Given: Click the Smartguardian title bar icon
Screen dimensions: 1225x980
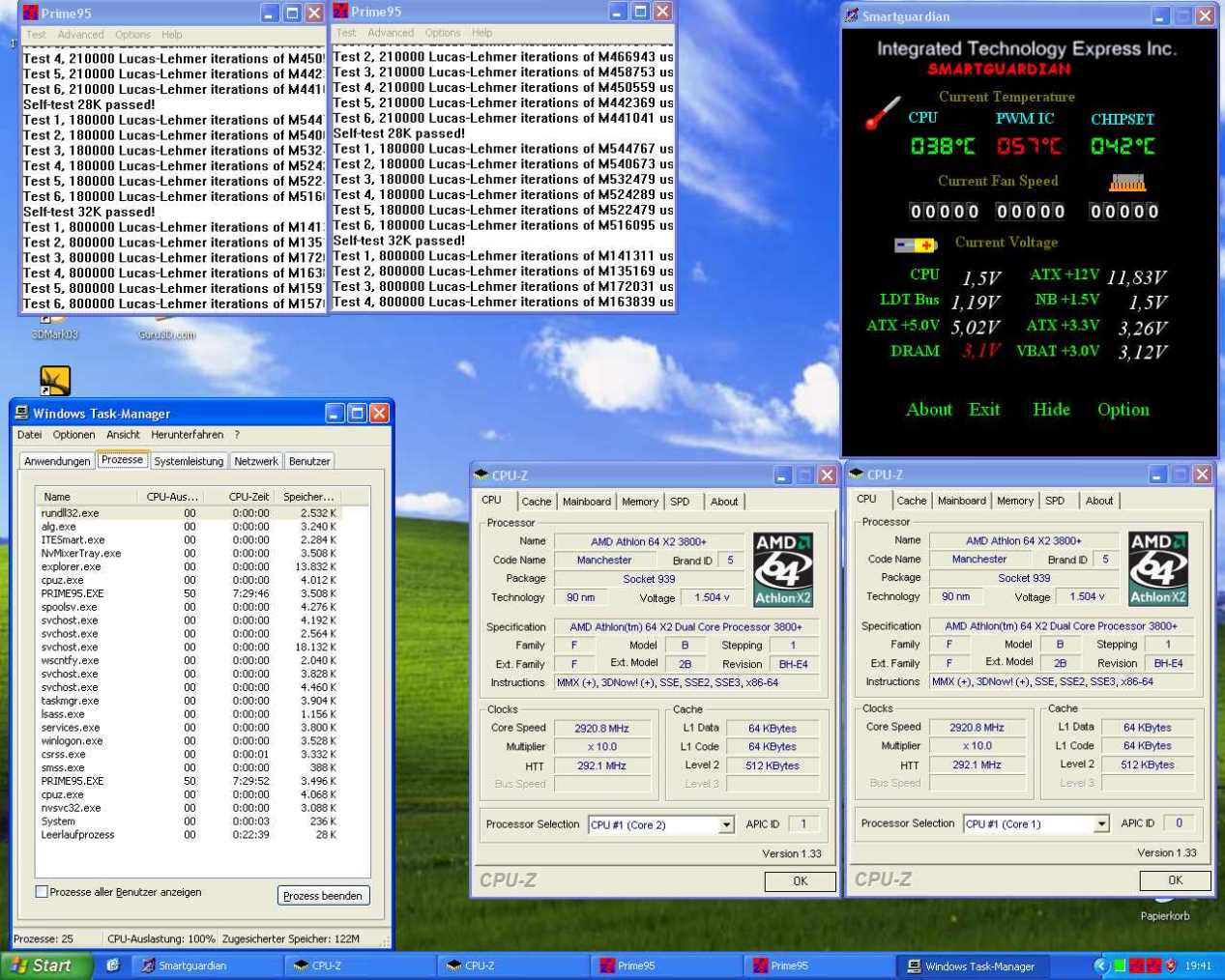Looking at the screenshot, I should click(851, 15).
